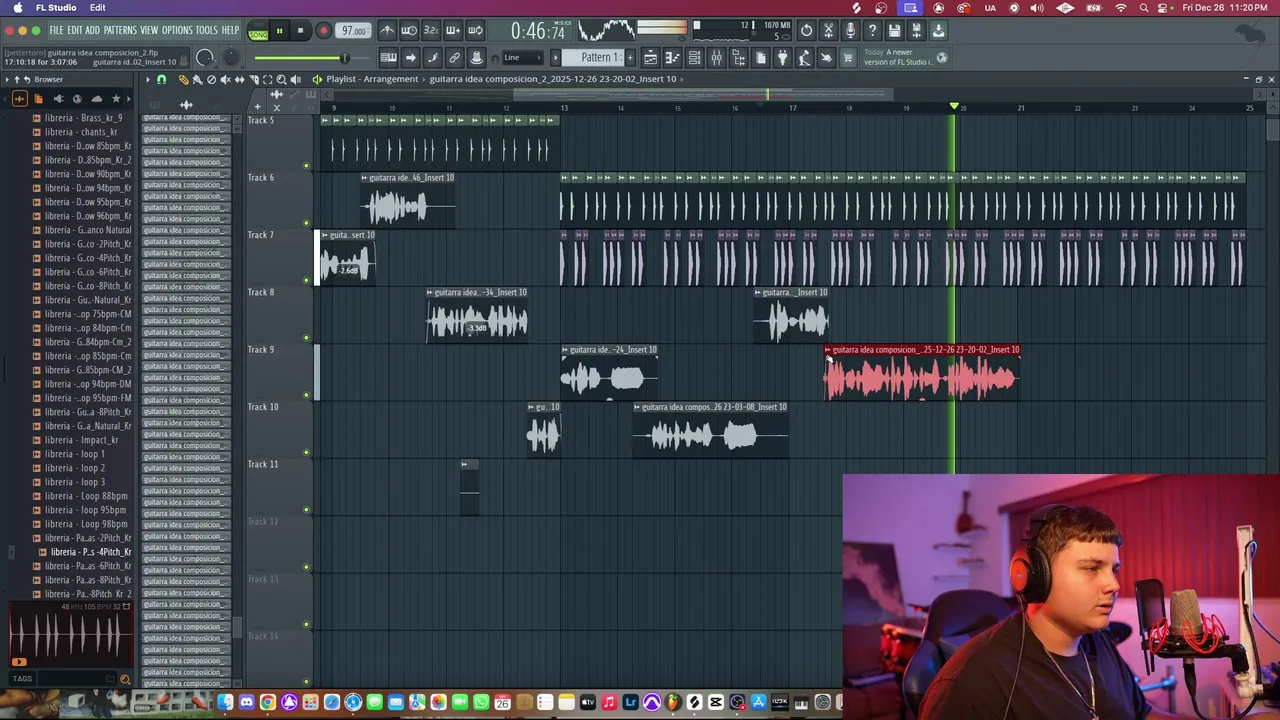Toggle Track 10 mute green light
Screen dimensions: 1280x720
[306, 452]
